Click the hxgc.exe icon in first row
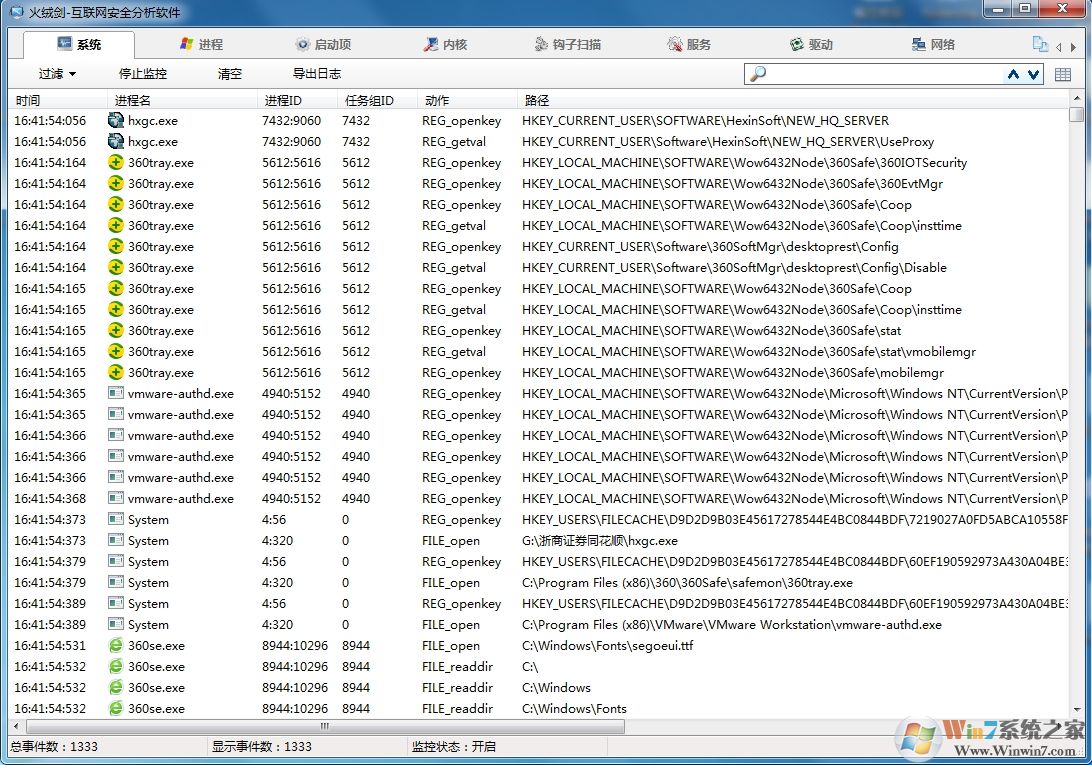This screenshot has width=1092, height=765. click(116, 120)
